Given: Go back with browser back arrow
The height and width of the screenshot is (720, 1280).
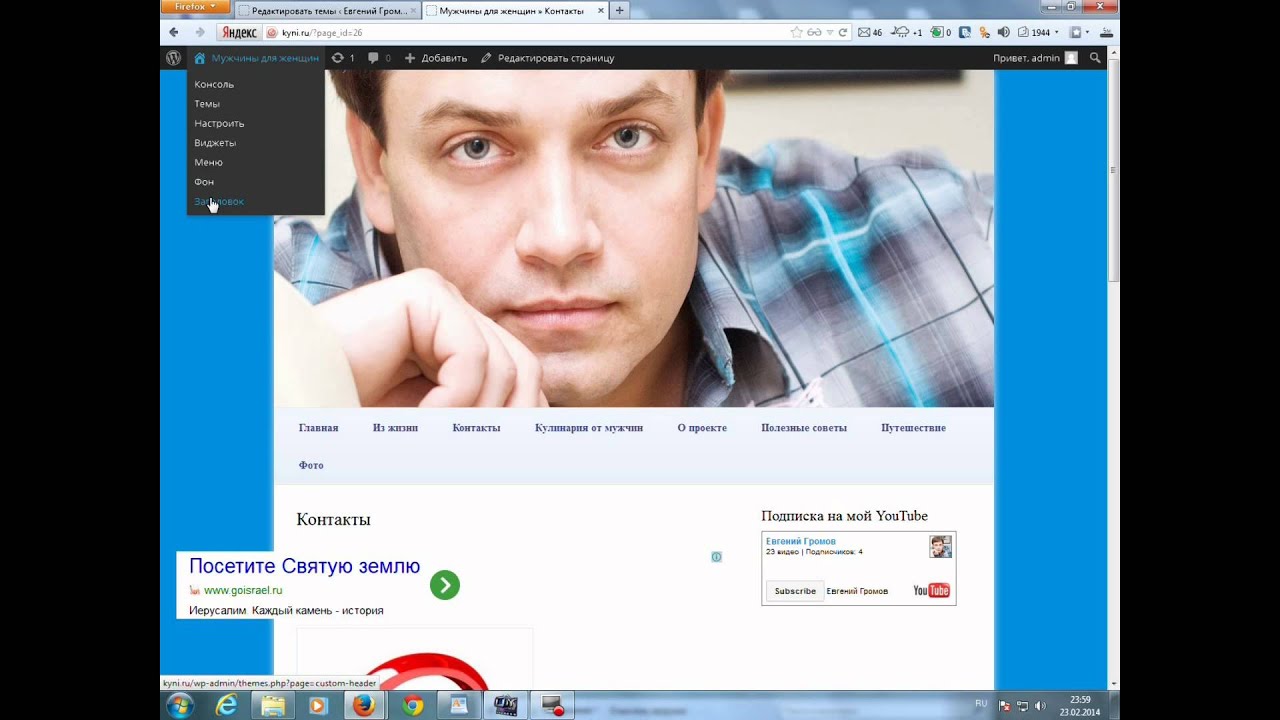Looking at the screenshot, I should coord(173,32).
